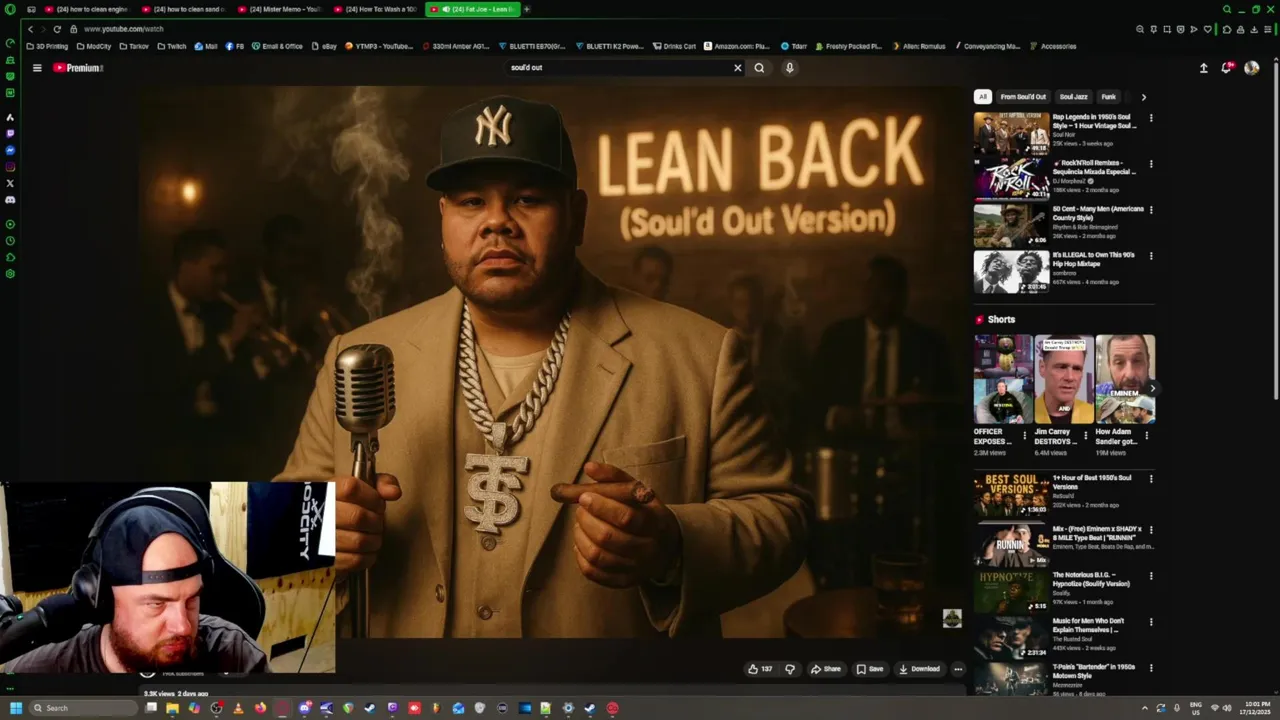1280x720 pixels.
Task: Share the Lean Back video
Action: point(826,669)
